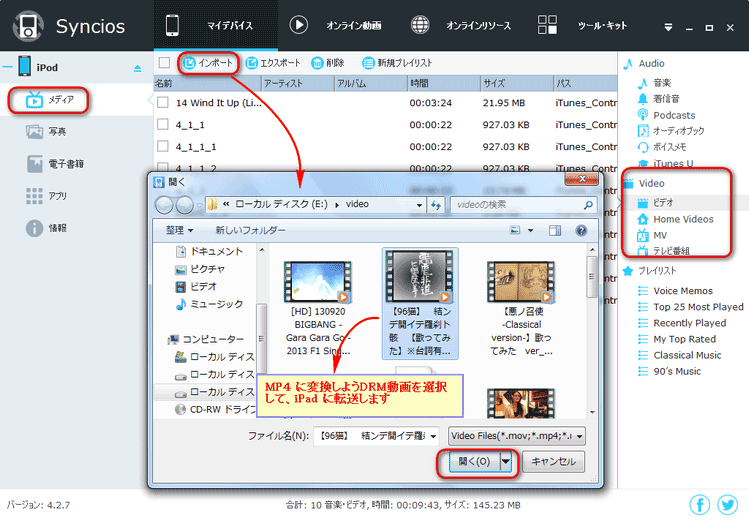Viewport: 749px width, 521px height.
Task: Select Home Videos category
Action: coord(675,219)
